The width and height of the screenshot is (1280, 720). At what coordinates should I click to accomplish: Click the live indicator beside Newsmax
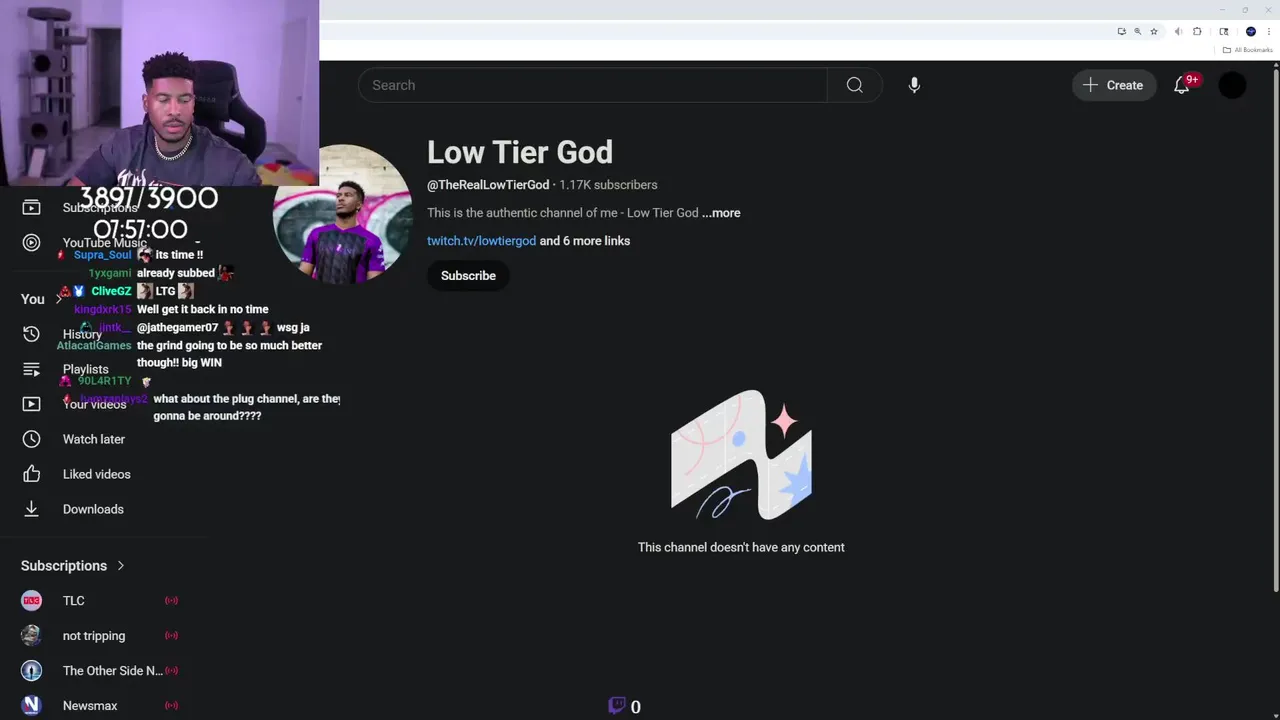[171, 706]
